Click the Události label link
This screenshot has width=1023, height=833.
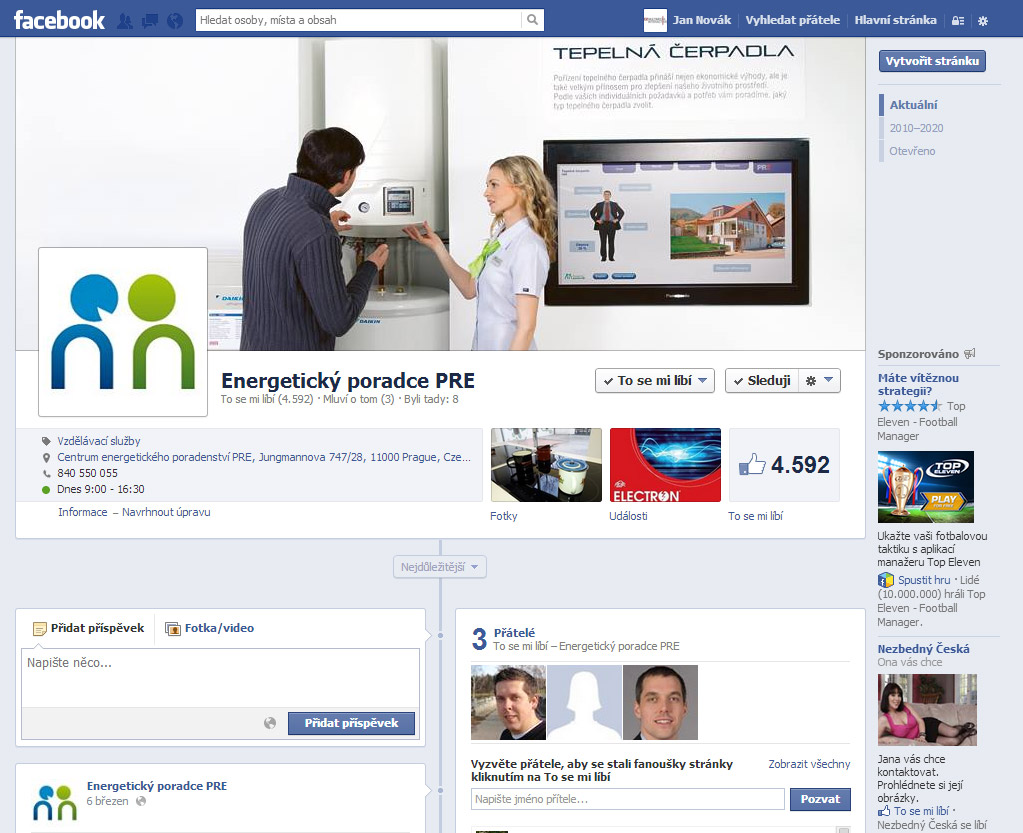point(628,516)
